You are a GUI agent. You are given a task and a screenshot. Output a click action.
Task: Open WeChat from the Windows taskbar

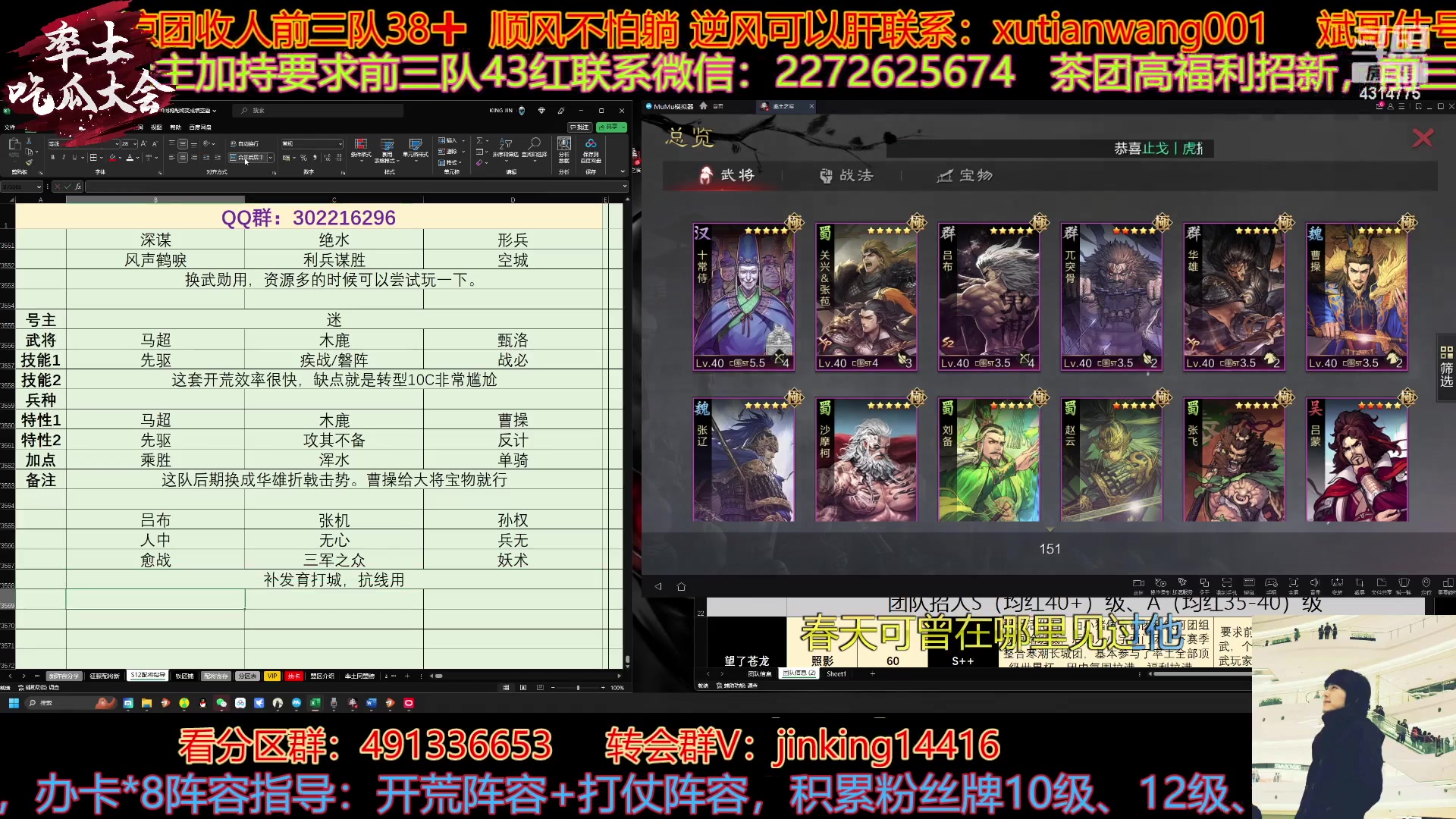221,703
